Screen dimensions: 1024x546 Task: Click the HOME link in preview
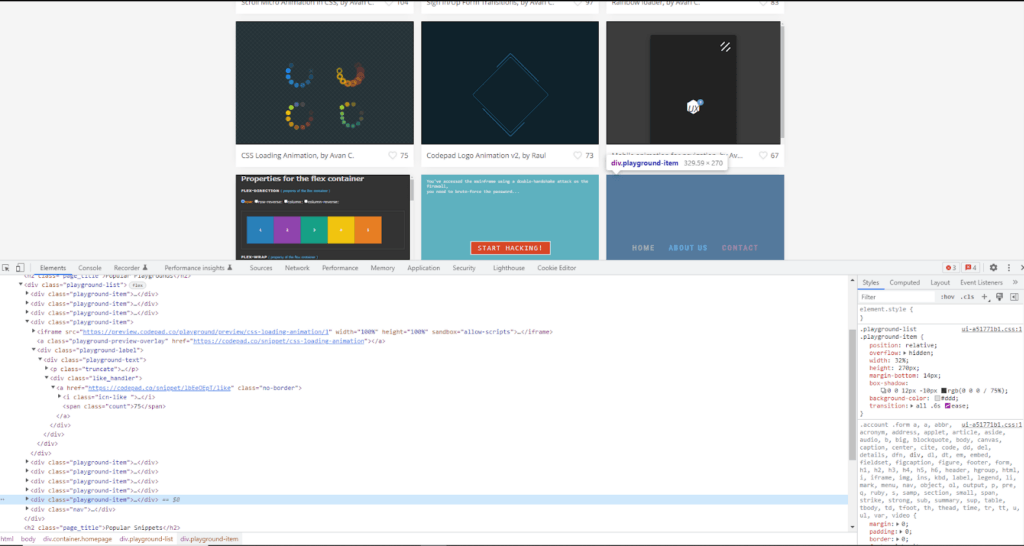pos(643,248)
